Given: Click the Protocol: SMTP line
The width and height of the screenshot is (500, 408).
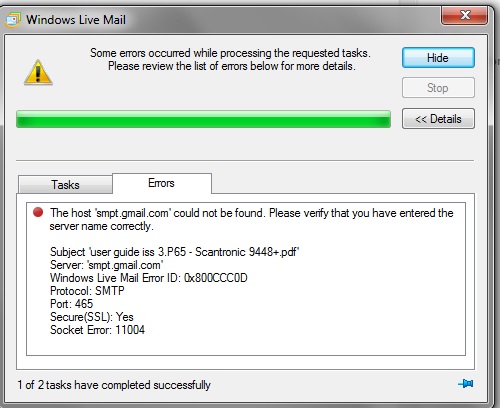Looking at the screenshot, I should tap(87, 291).
